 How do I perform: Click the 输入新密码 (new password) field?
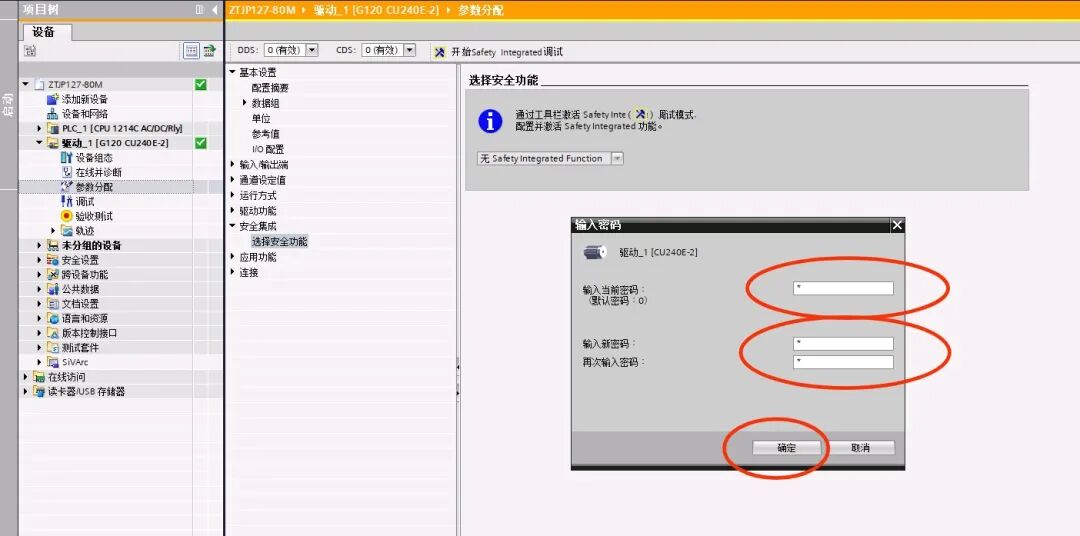[843, 344]
